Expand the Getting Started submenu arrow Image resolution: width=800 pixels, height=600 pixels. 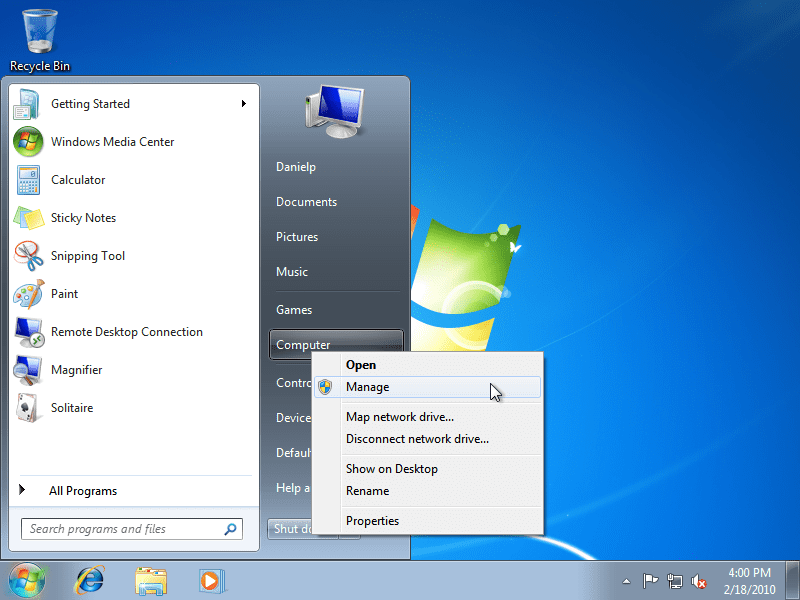(244, 104)
